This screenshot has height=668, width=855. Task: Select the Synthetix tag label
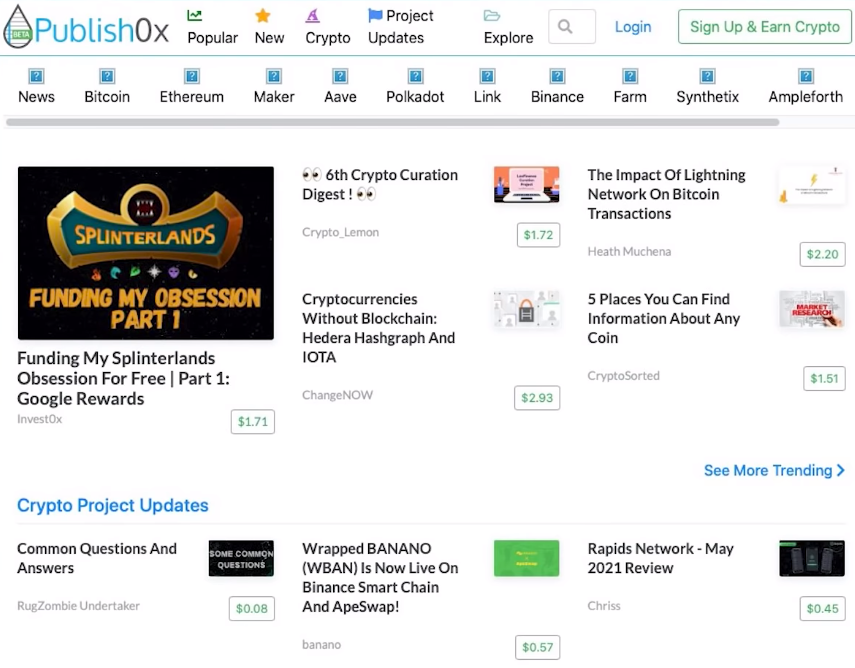coord(708,97)
